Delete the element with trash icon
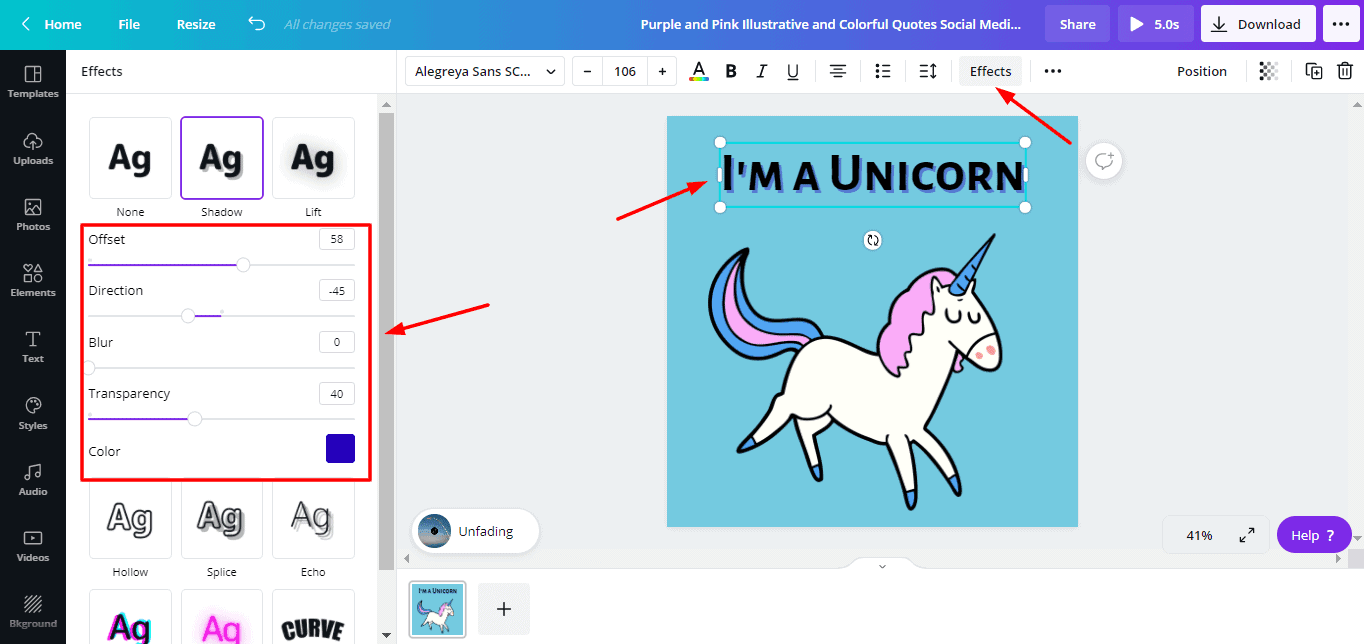This screenshot has width=1364, height=644. pos(1345,71)
